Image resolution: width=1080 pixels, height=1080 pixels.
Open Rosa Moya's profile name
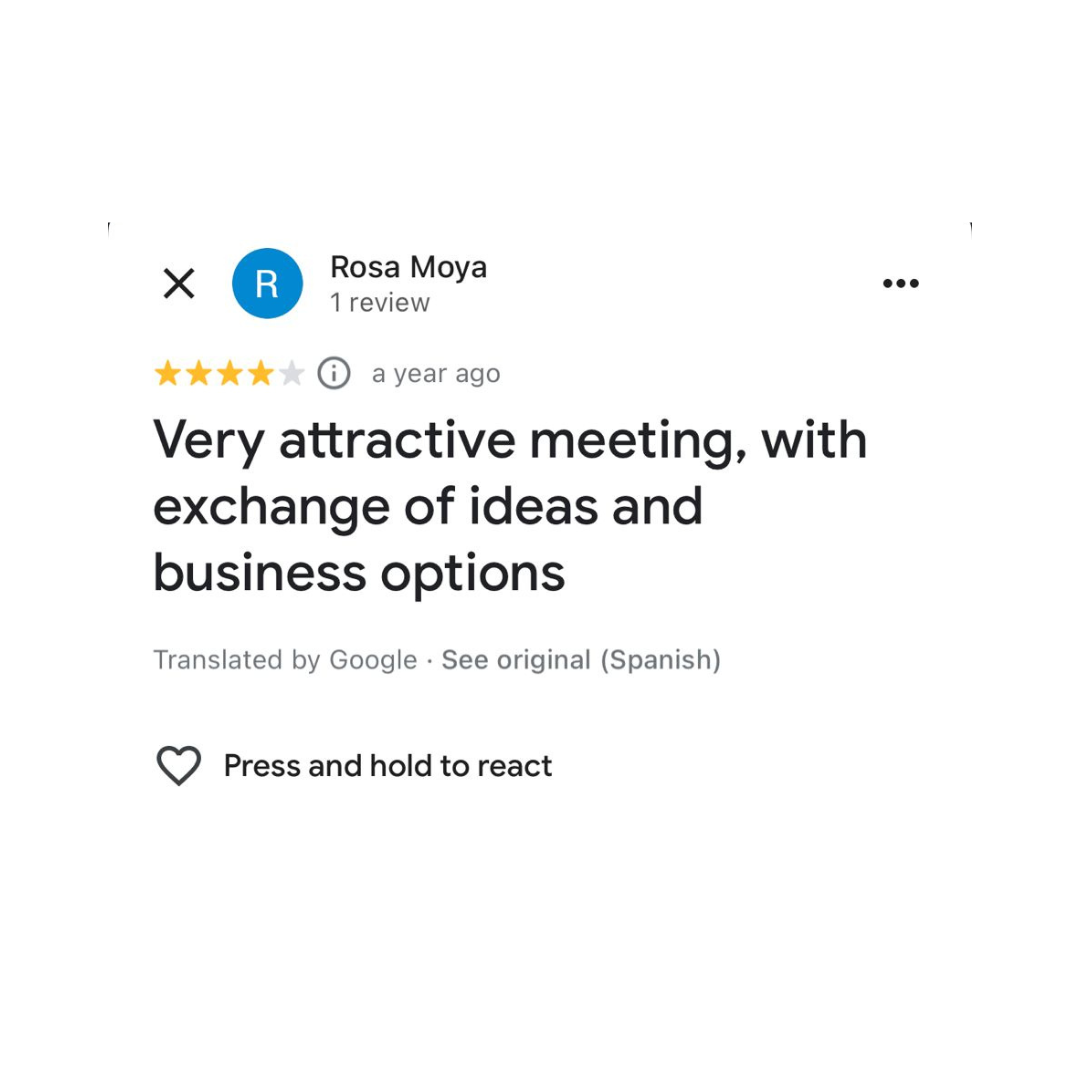(408, 267)
